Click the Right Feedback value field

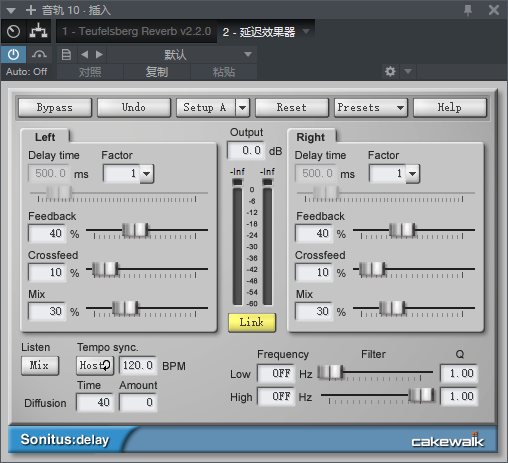314,233
